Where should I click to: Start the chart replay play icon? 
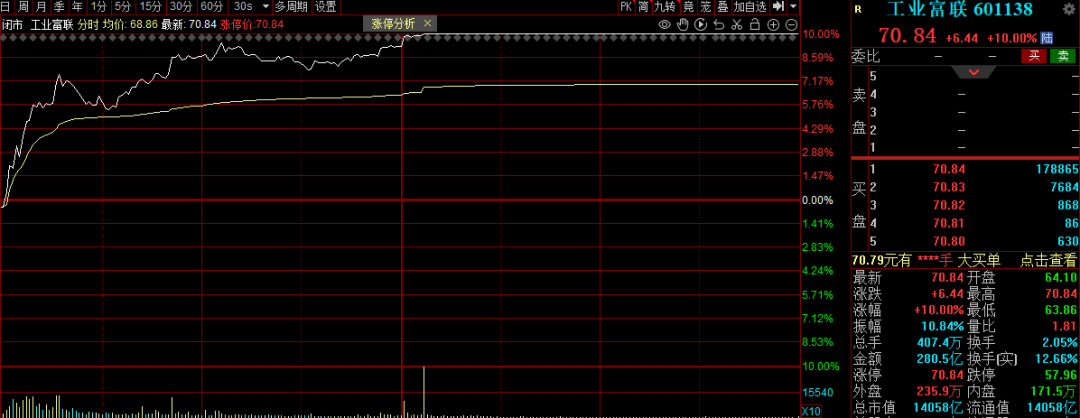click(701, 25)
